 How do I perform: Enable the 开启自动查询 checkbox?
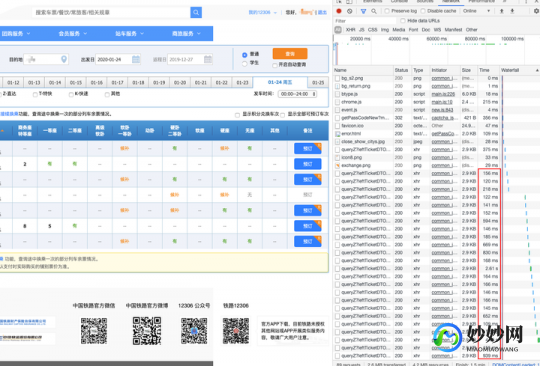[x=274, y=65]
